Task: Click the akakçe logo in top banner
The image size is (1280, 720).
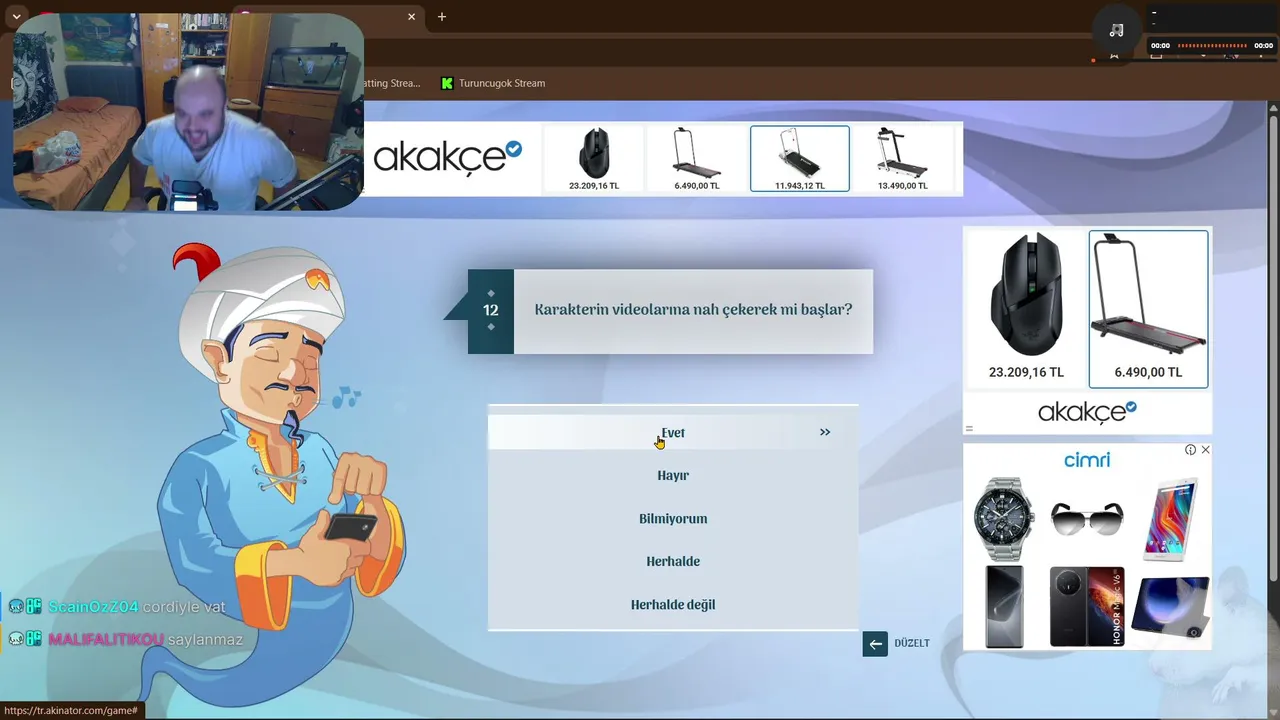Action: [447, 158]
